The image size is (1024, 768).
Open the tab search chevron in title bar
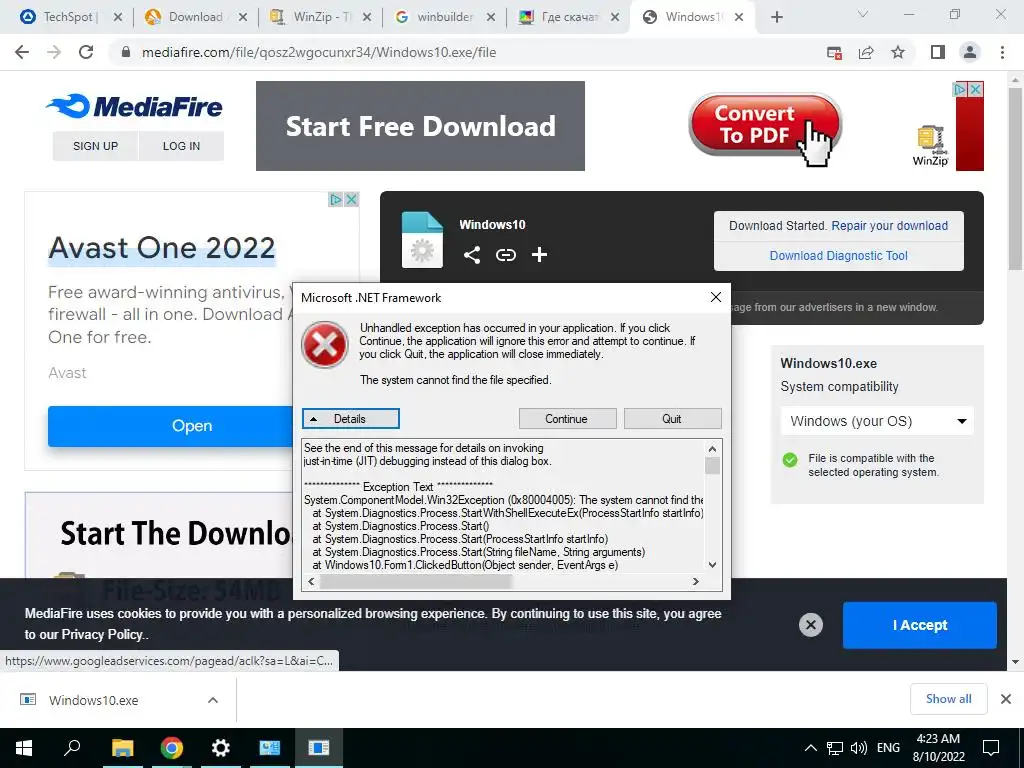(863, 14)
